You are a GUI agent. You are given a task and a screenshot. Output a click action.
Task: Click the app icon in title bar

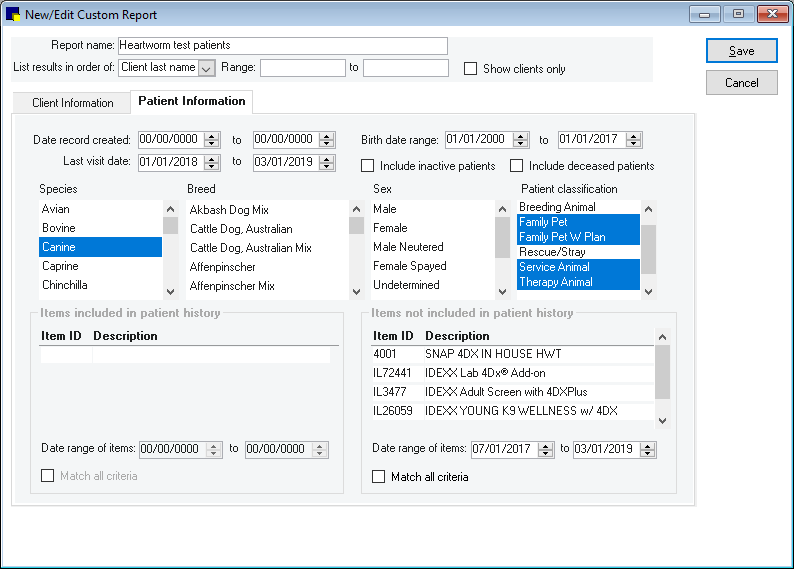pyautogui.click(x=12, y=14)
